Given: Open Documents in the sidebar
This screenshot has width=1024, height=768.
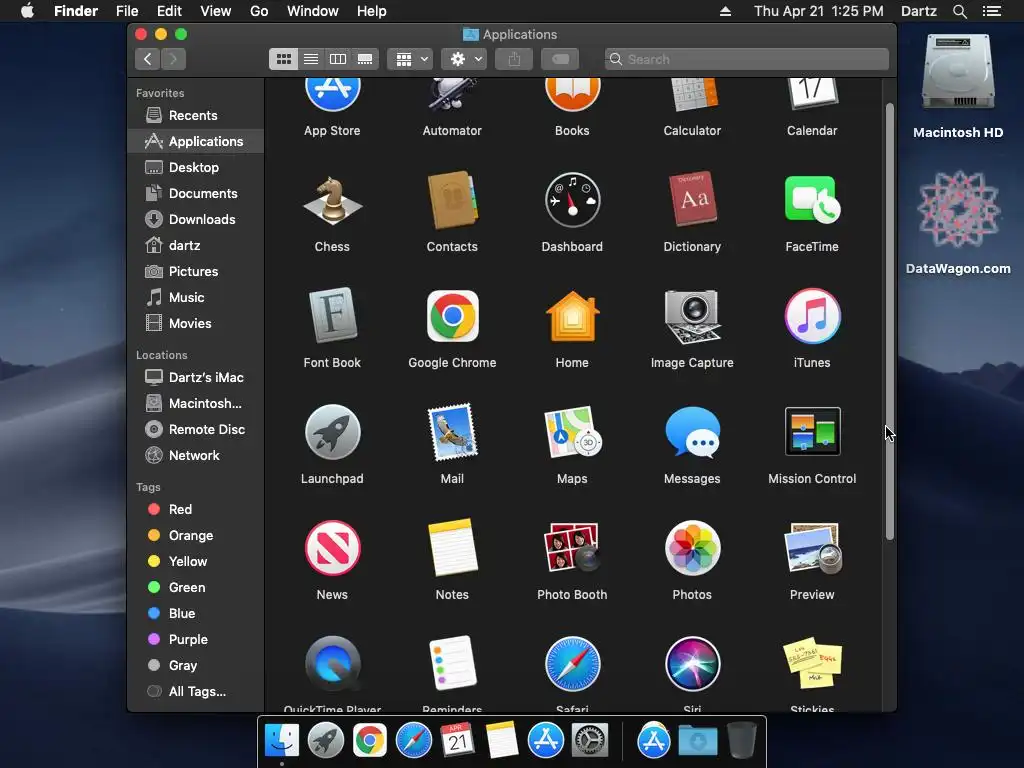Looking at the screenshot, I should pyautogui.click(x=195, y=194).
